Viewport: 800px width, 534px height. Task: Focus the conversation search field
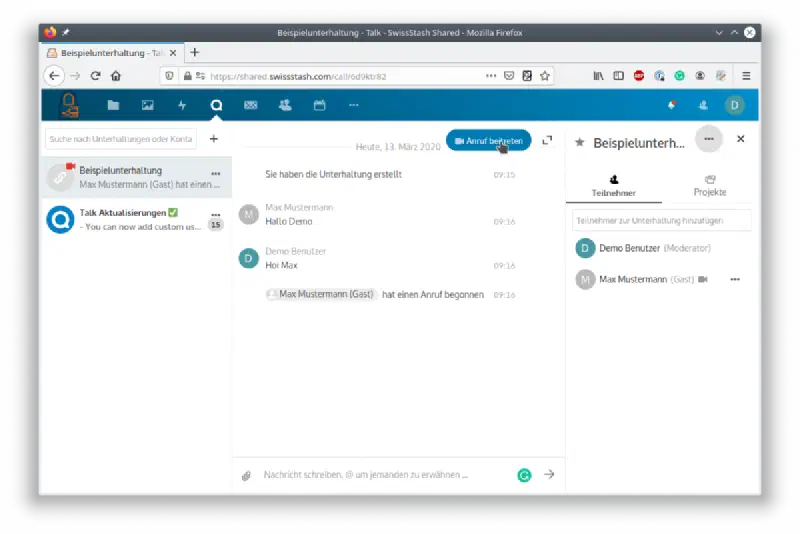[121, 139]
